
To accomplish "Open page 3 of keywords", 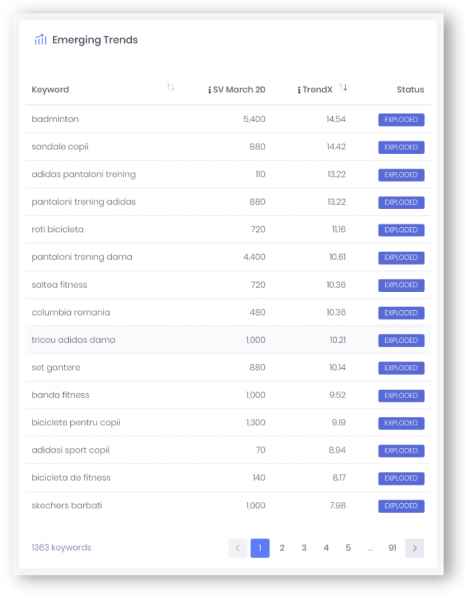I will coord(304,548).
